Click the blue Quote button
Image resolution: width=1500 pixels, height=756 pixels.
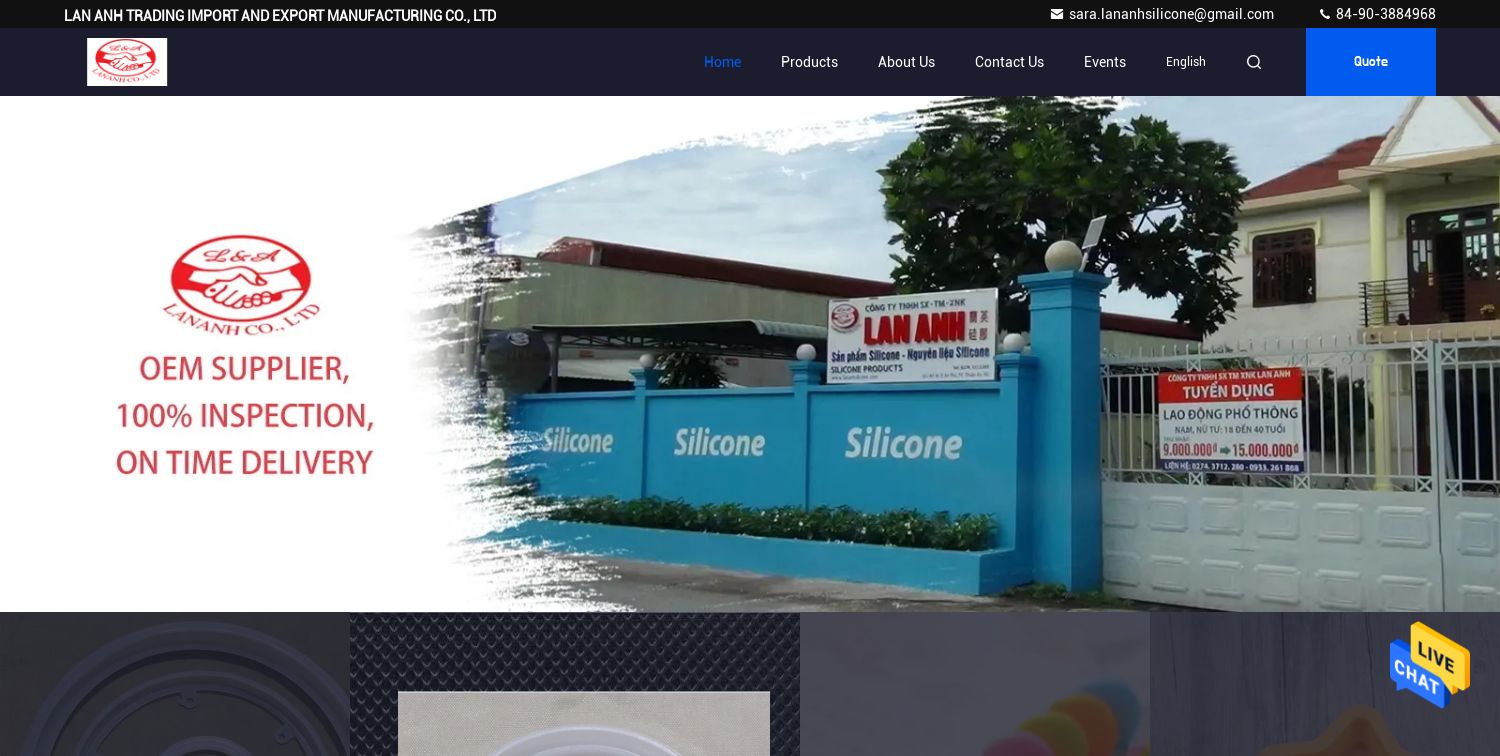1370,62
